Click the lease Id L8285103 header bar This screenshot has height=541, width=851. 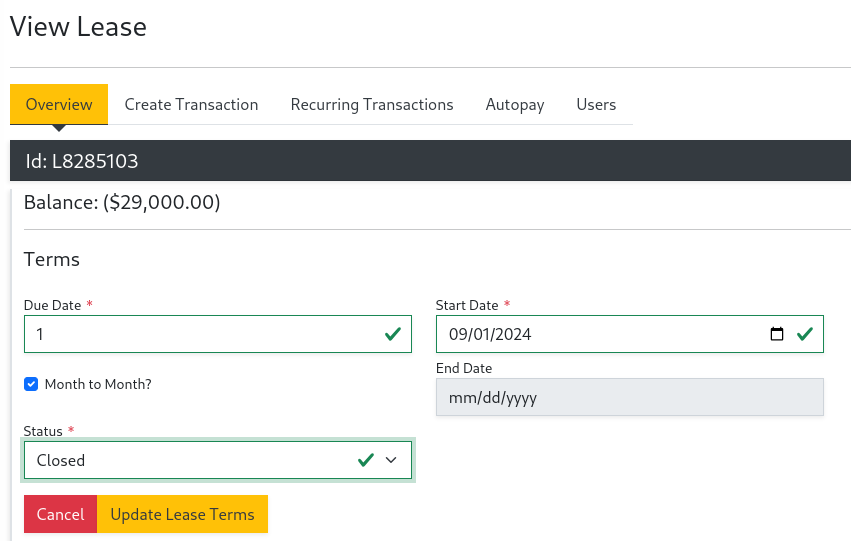click(x=430, y=161)
